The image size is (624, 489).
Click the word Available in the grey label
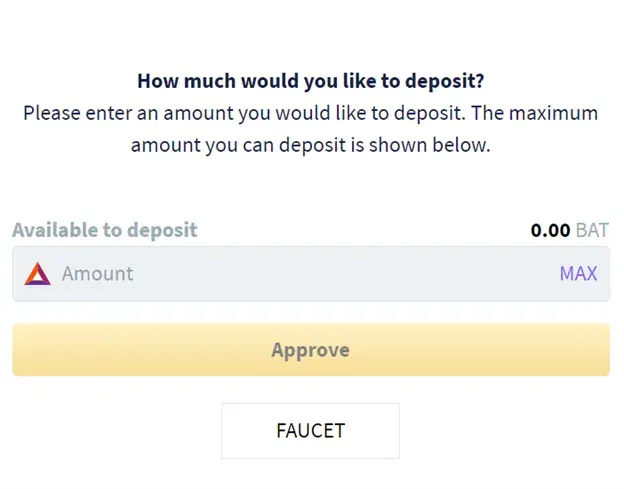[55, 230]
